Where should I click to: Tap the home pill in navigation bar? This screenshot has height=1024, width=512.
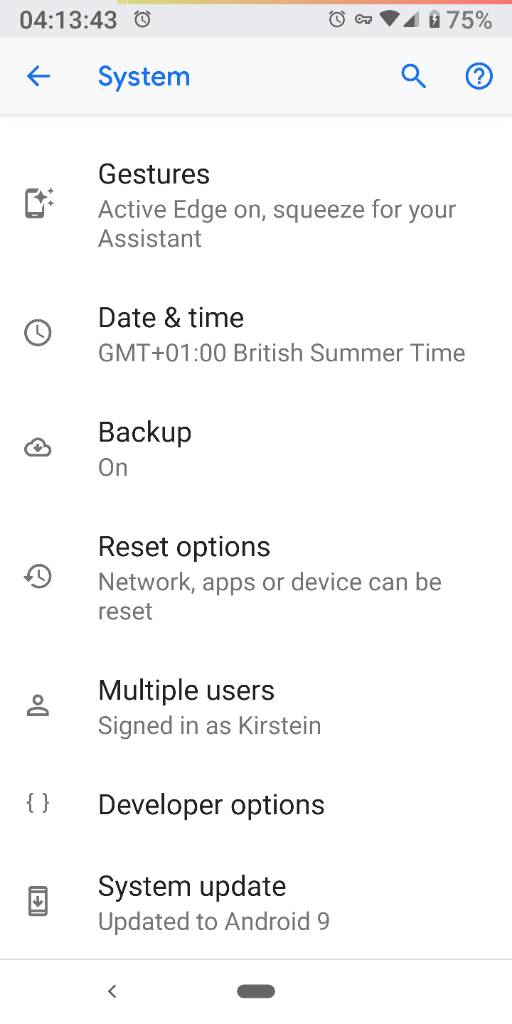point(256,991)
